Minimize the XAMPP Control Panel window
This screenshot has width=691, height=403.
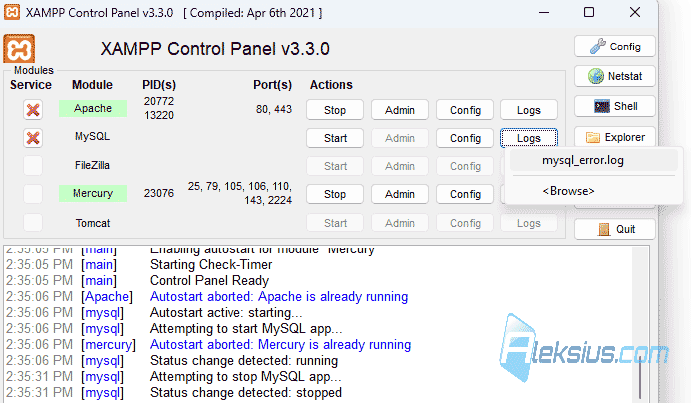coord(544,12)
